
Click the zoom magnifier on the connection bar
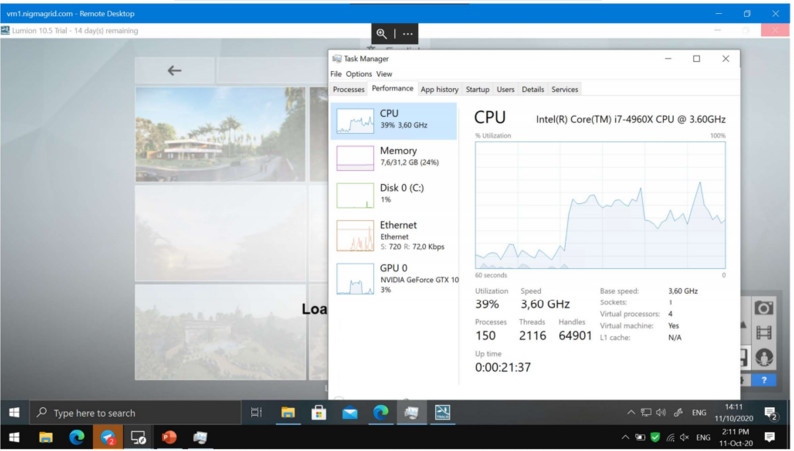[x=382, y=34]
